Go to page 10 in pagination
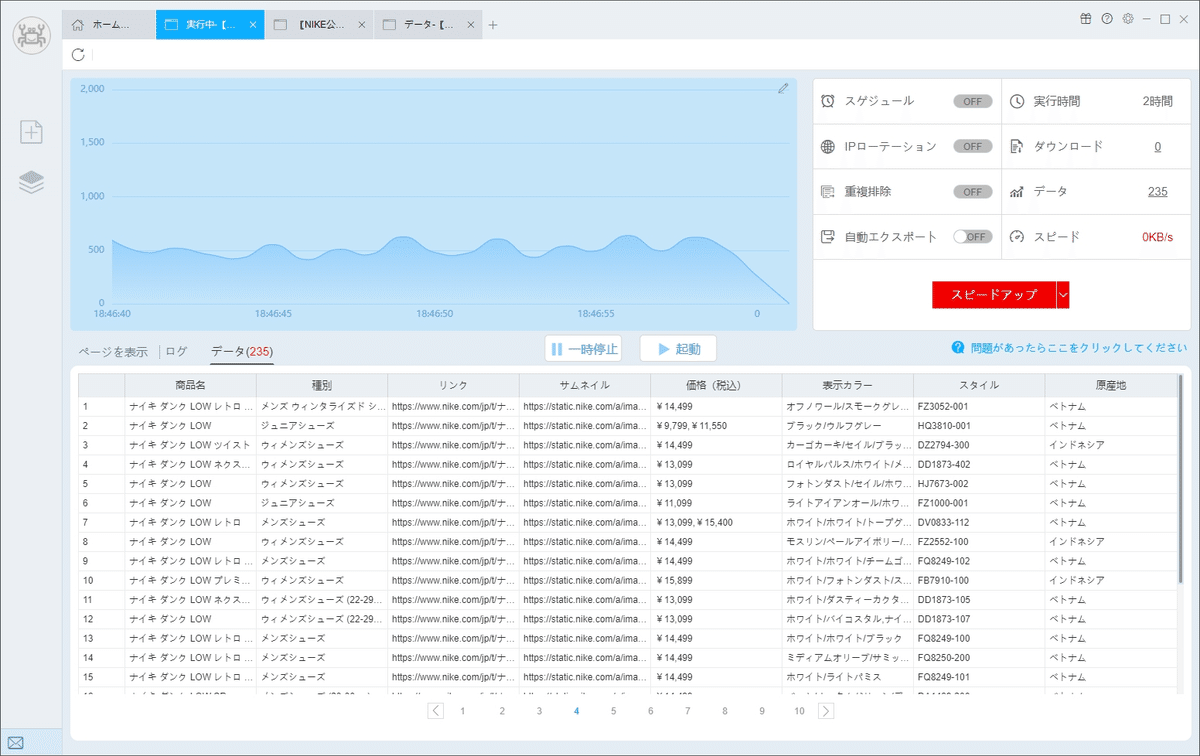1200x756 pixels. [799, 711]
